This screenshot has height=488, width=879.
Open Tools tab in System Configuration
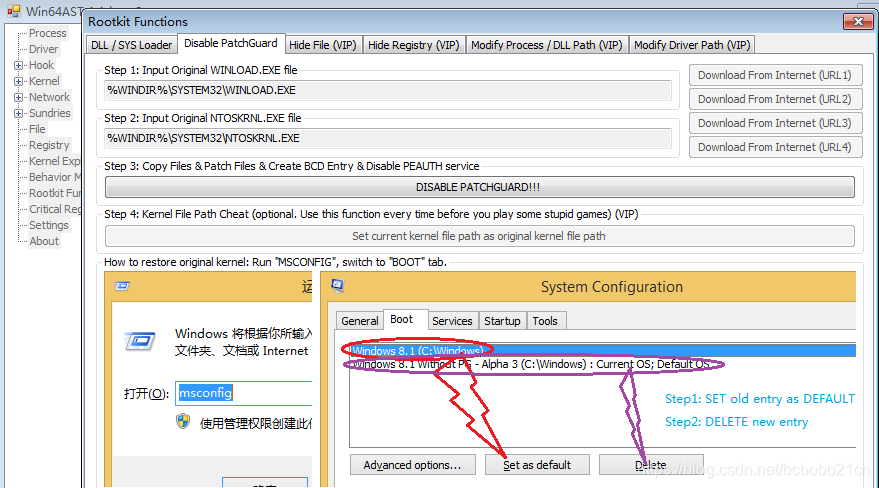point(545,321)
